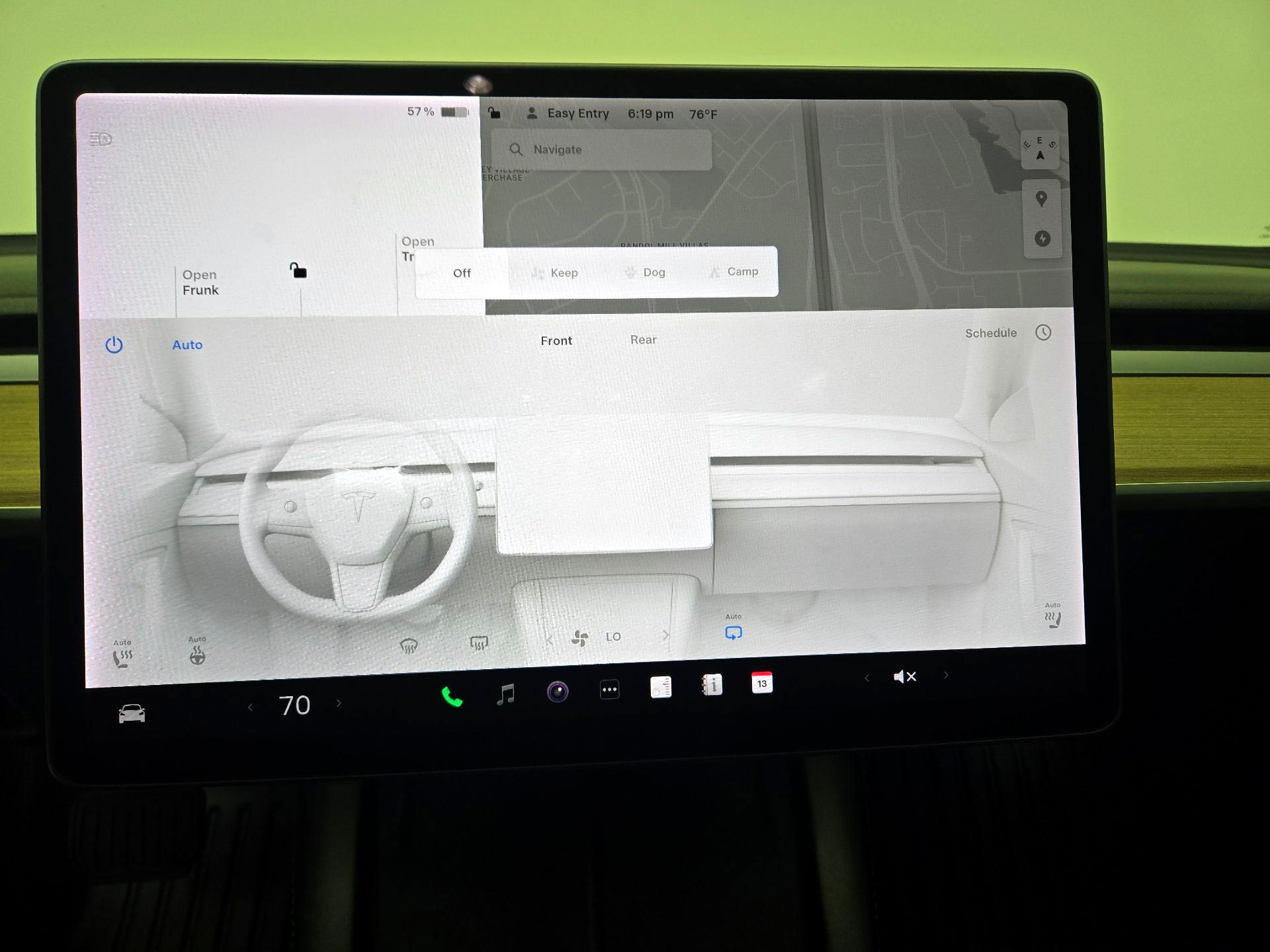Screen dimensions: 1270x952
Task: Tap the status bar lock icon
Action: pos(494,113)
